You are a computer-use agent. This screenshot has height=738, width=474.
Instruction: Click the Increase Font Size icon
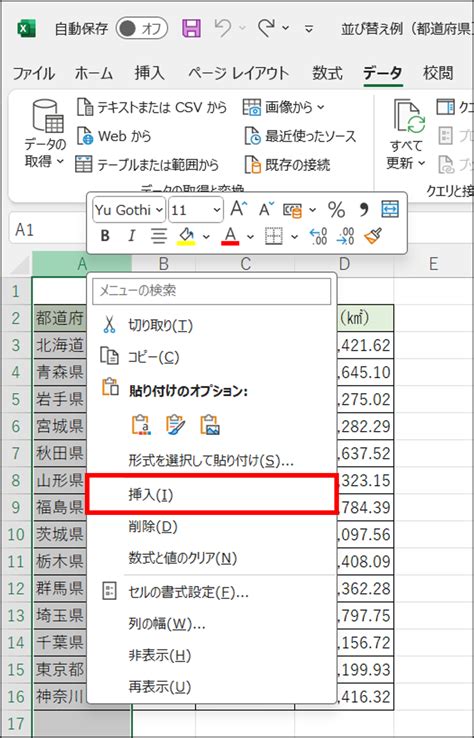pyautogui.click(x=239, y=209)
